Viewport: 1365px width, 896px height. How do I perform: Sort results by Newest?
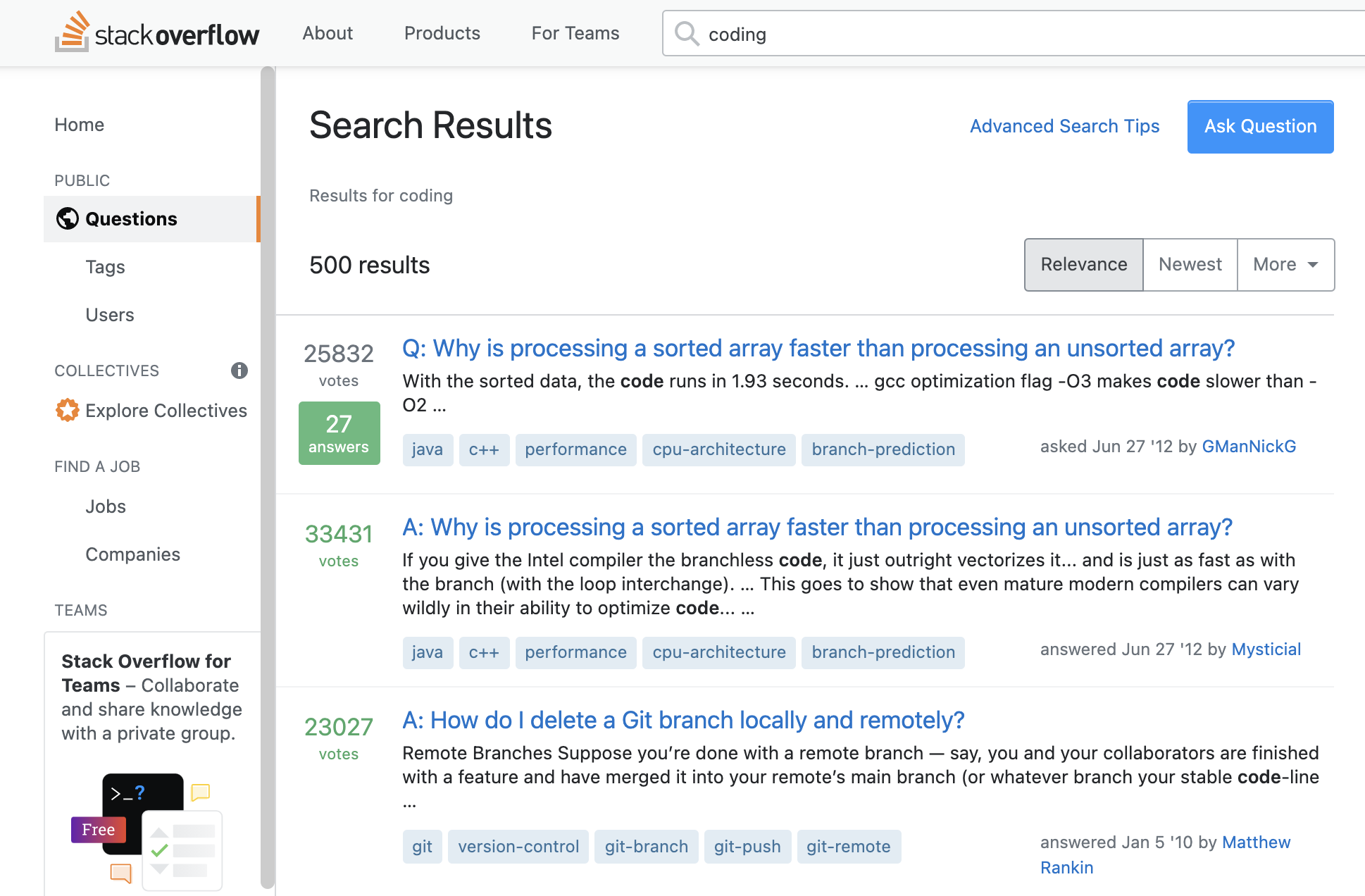(x=1190, y=265)
